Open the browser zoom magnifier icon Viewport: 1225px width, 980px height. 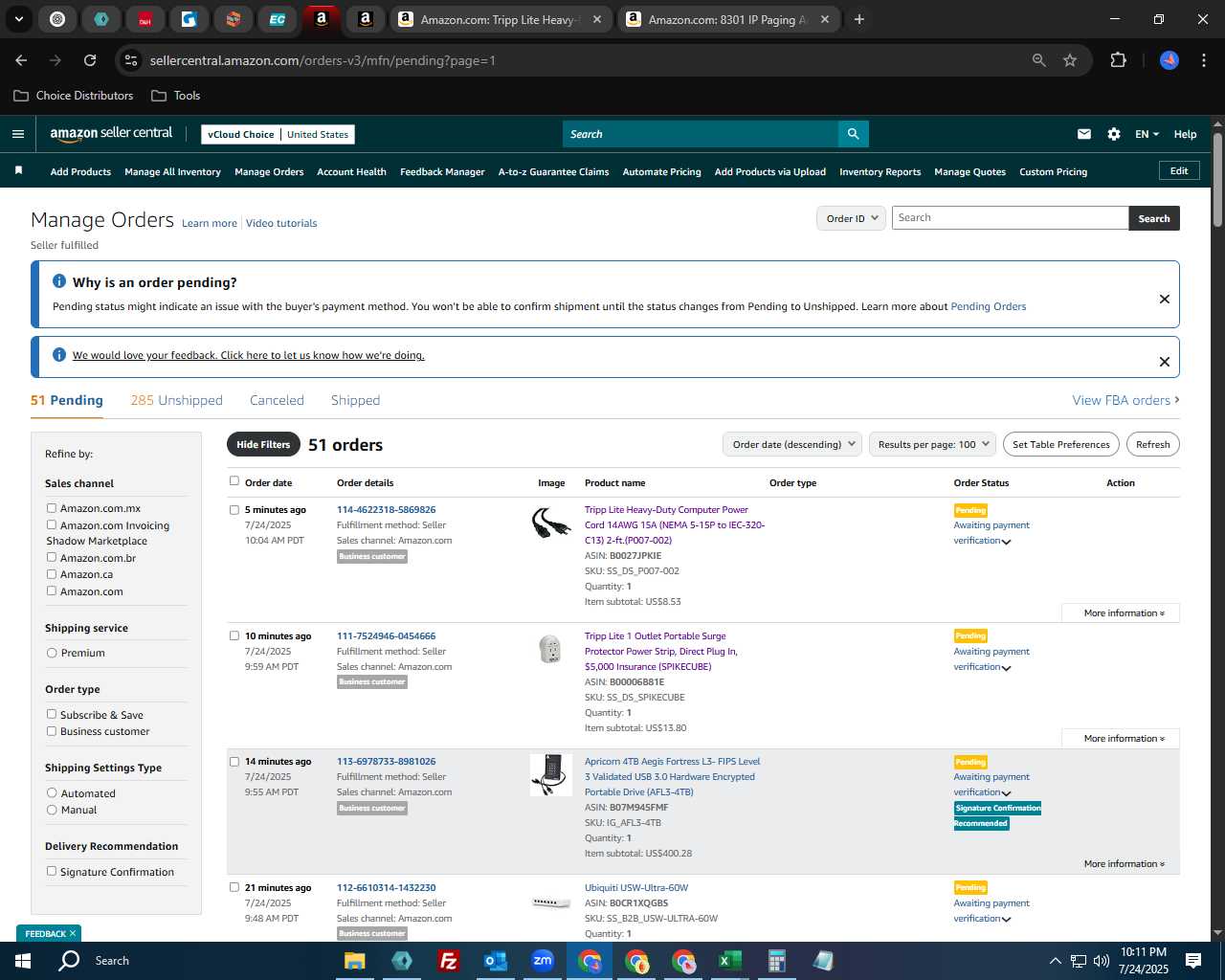(1039, 60)
